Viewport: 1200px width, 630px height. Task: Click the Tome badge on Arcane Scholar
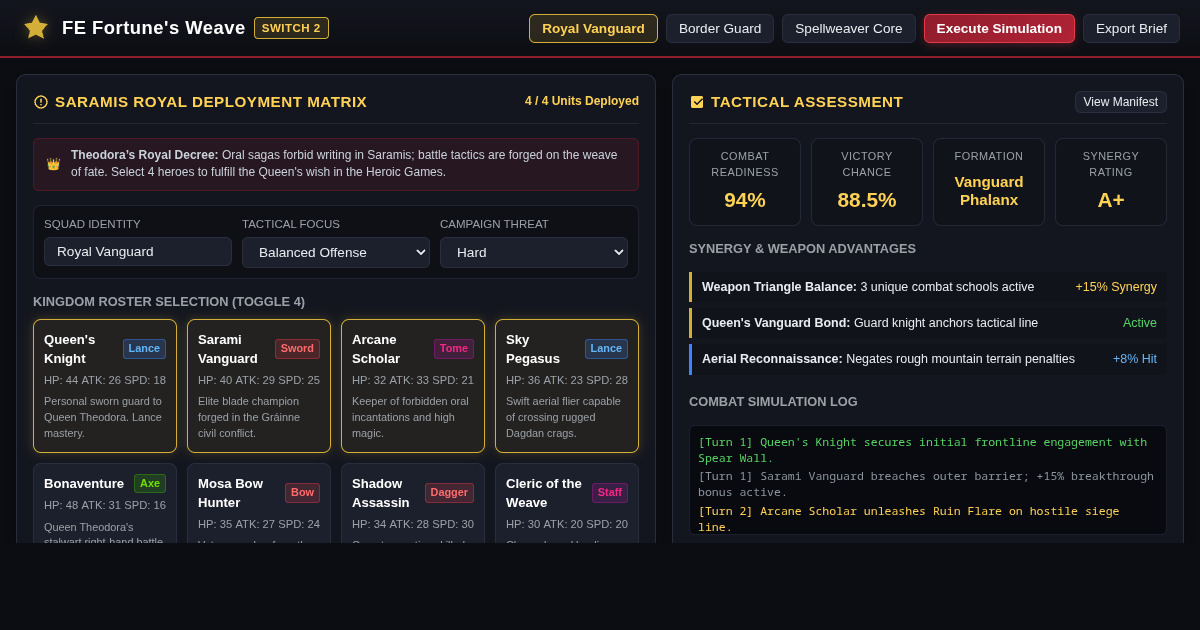pyautogui.click(x=454, y=349)
